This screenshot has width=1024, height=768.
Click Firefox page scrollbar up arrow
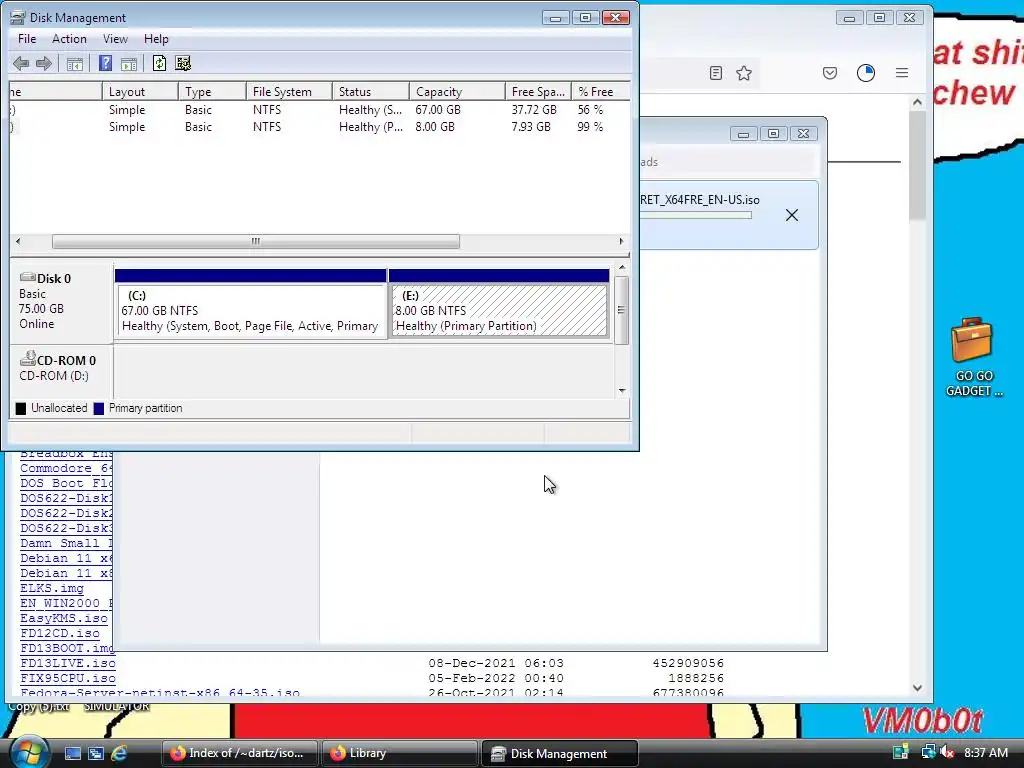pyautogui.click(x=918, y=102)
